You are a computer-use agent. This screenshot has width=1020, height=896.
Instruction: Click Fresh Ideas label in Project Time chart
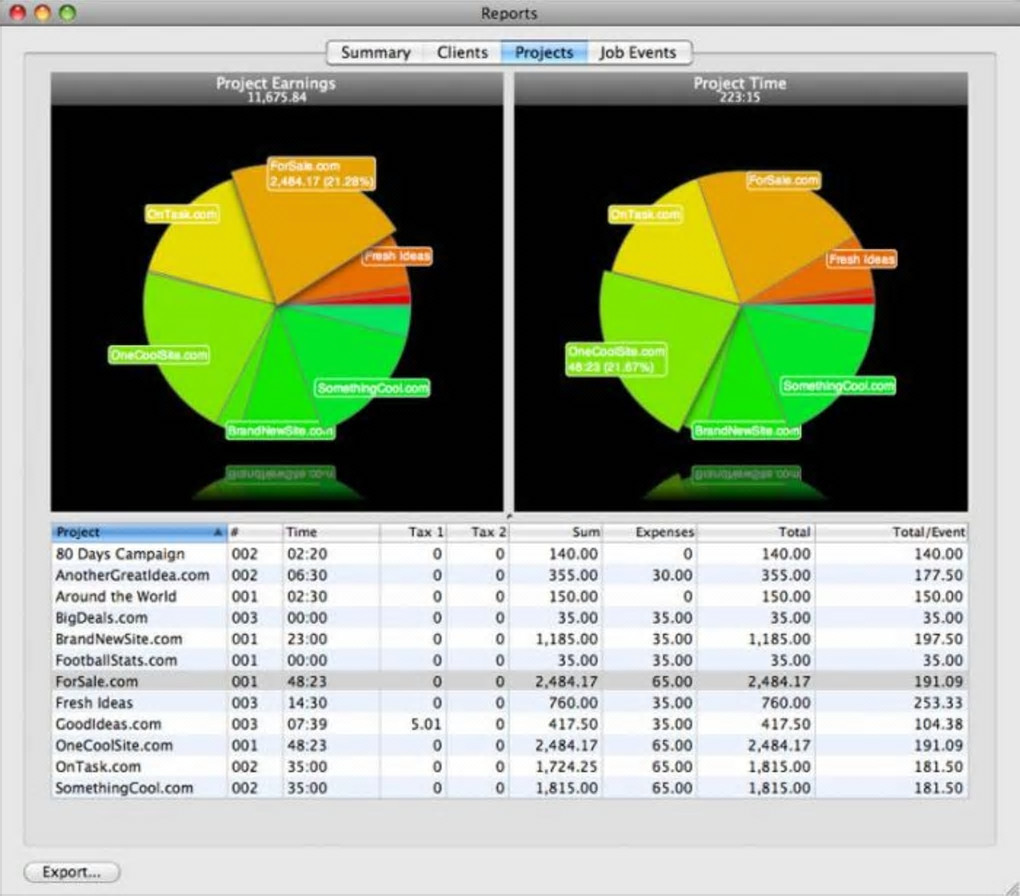point(862,259)
